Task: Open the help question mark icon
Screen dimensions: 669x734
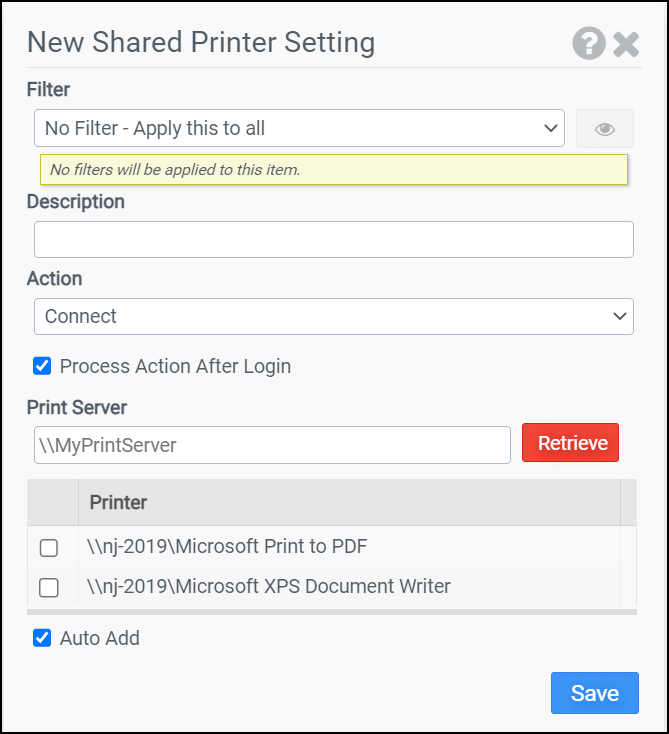Action: point(589,43)
